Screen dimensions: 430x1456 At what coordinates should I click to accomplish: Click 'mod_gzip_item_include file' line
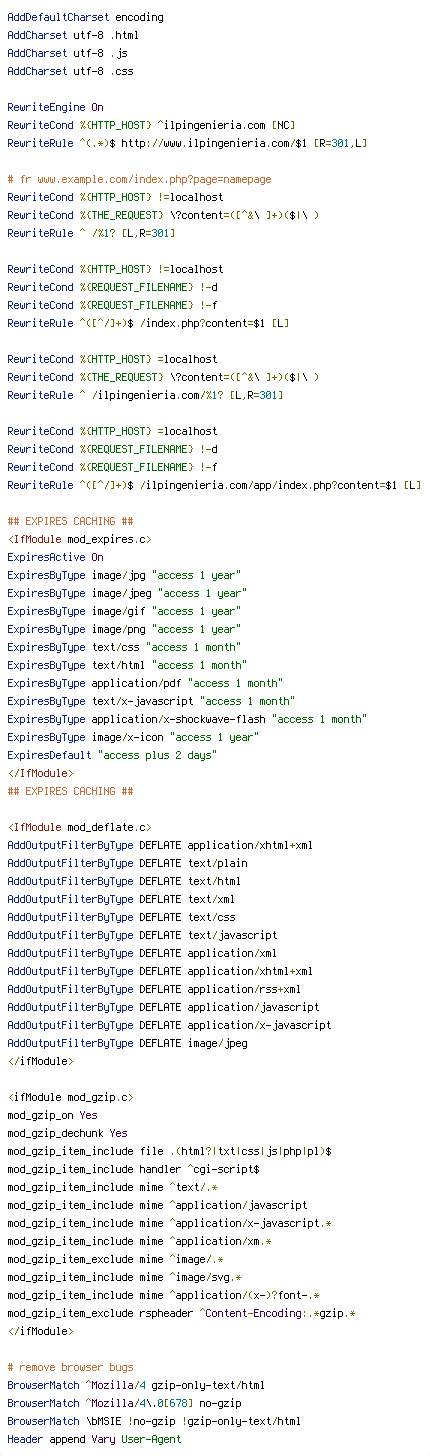point(169,1151)
